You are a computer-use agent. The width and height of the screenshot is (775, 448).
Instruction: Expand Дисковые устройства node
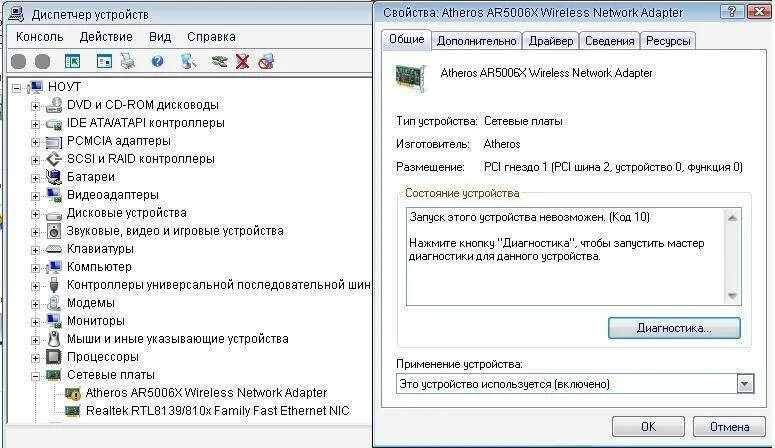[35, 214]
